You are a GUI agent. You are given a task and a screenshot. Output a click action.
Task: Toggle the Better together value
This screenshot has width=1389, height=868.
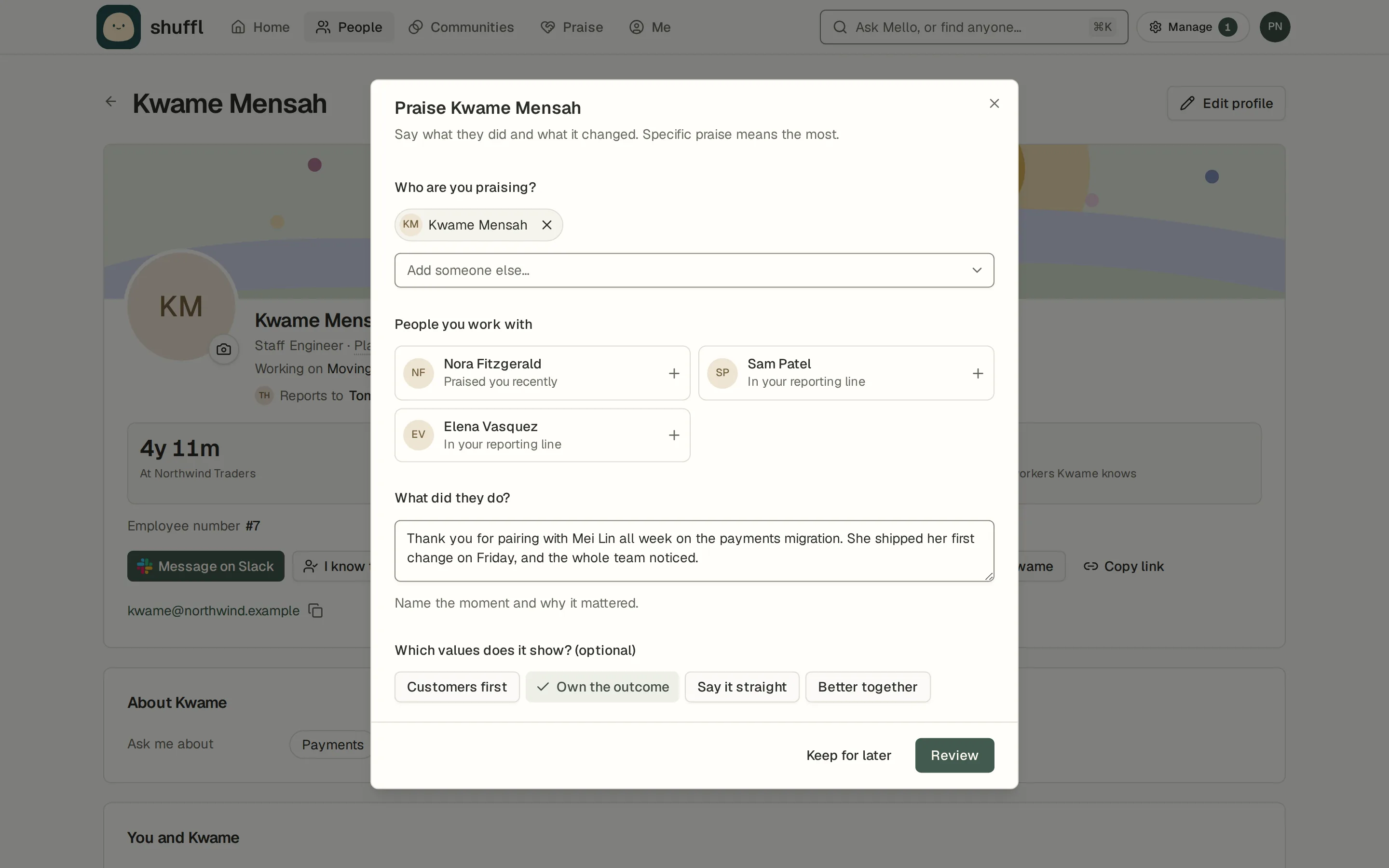coord(867,687)
